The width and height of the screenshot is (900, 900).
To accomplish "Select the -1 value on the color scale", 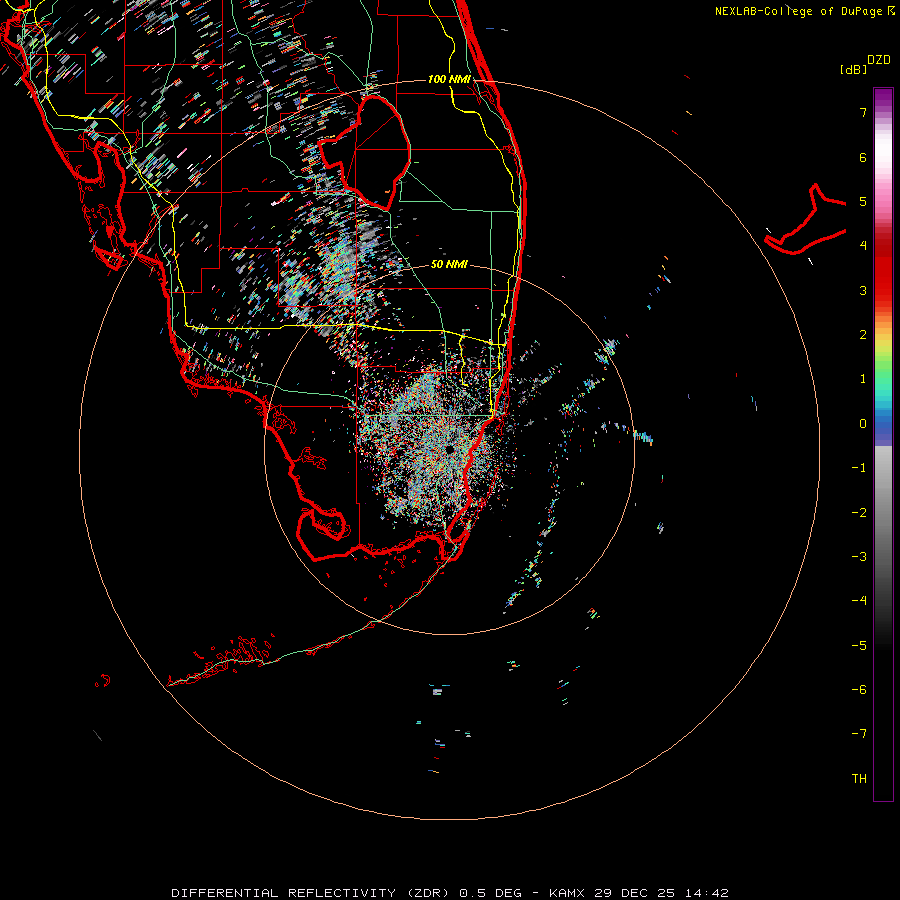I will 859,468.
